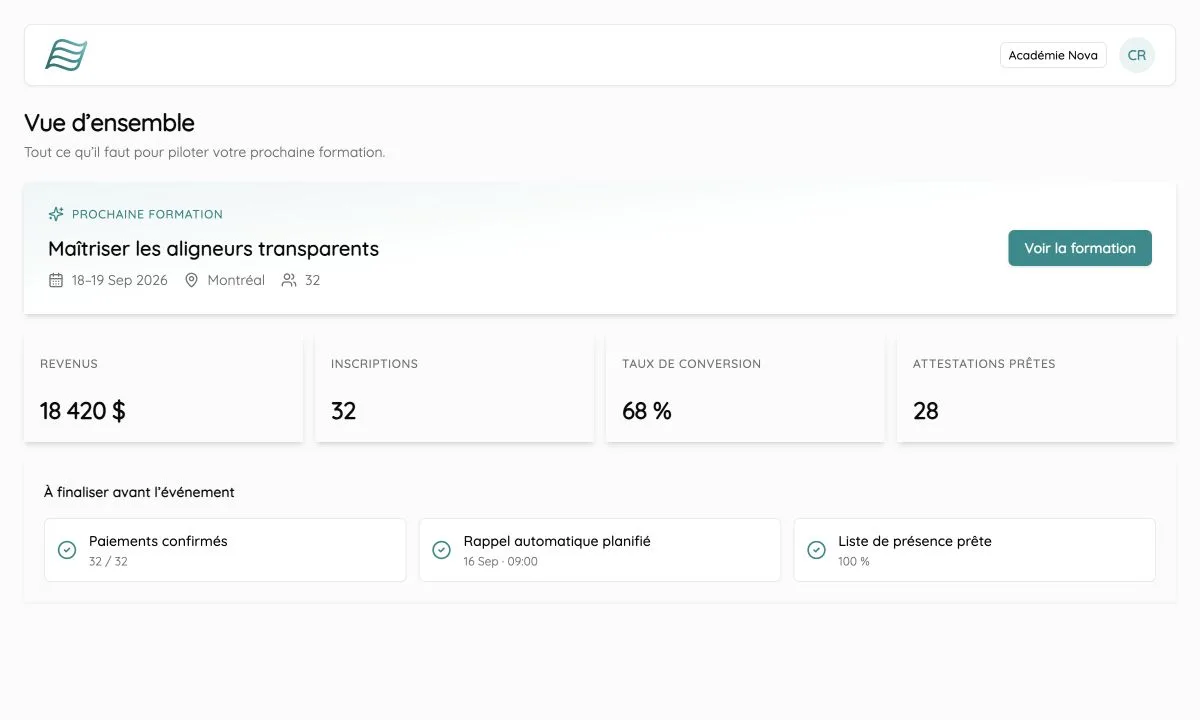Click the ATTESTATIONS PRÊTES label
1200x720 pixels.
pos(984,364)
